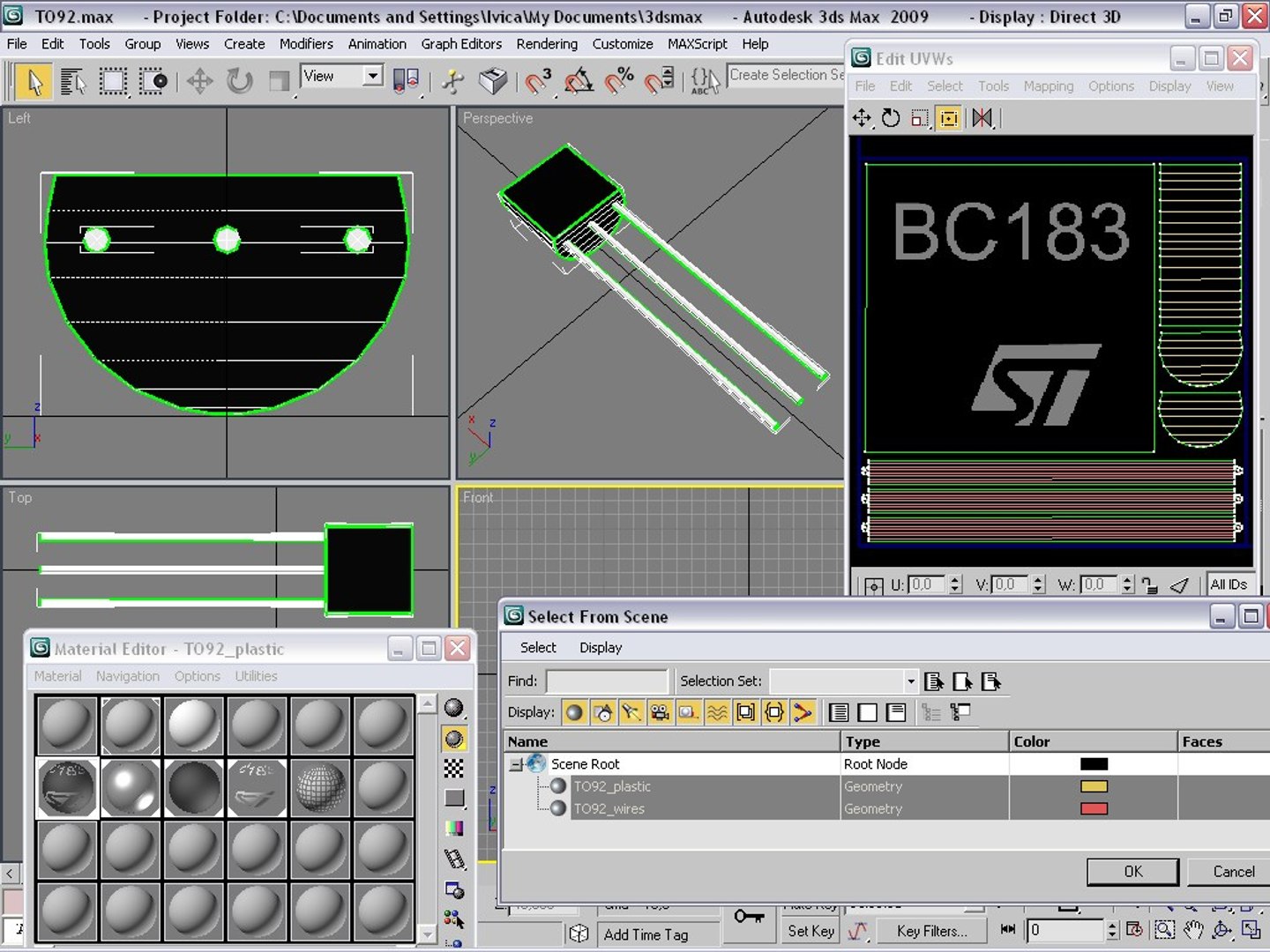Click the TO92_wires red color swatch

(1094, 809)
